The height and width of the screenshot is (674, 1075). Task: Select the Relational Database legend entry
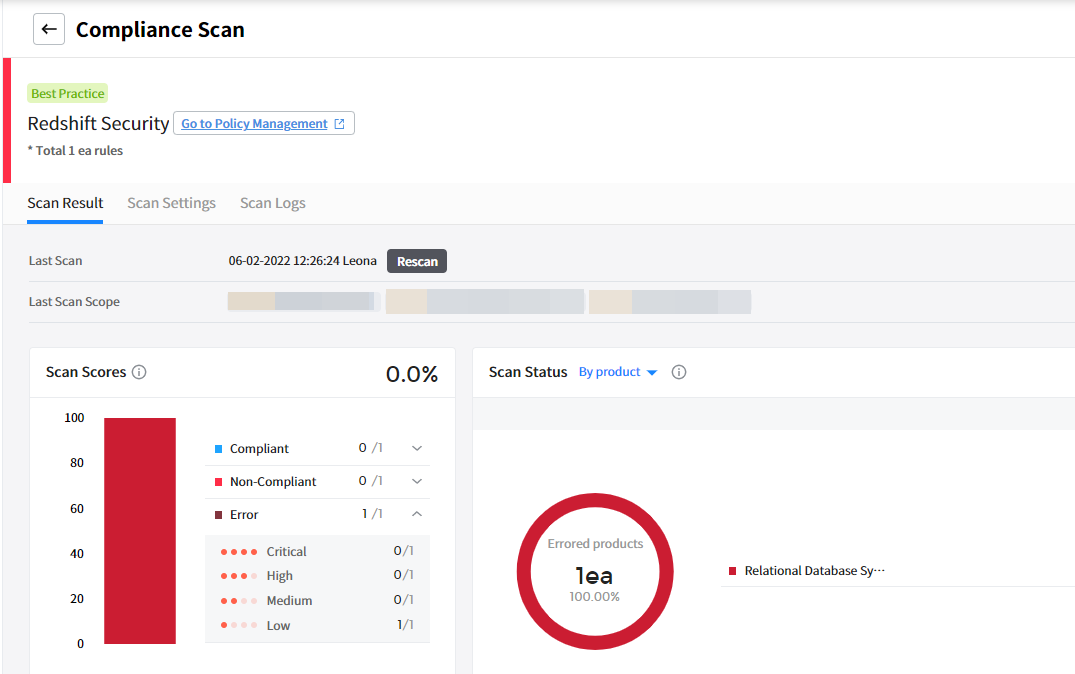tap(814, 571)
